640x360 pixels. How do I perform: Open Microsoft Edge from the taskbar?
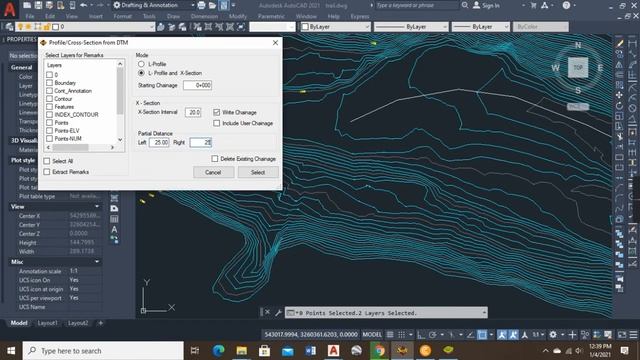point(218,351)
